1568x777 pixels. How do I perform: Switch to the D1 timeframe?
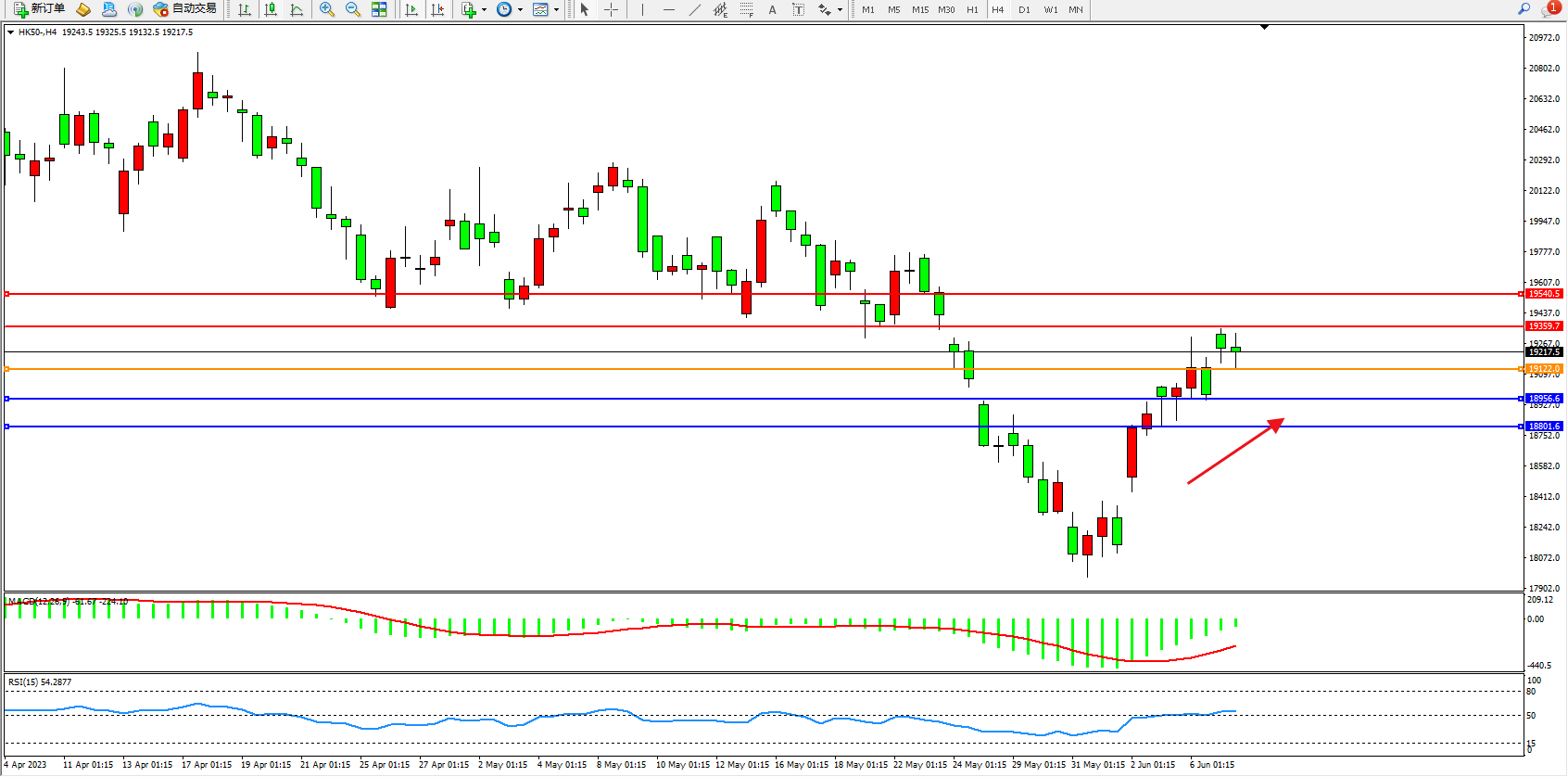point(1024,9)
